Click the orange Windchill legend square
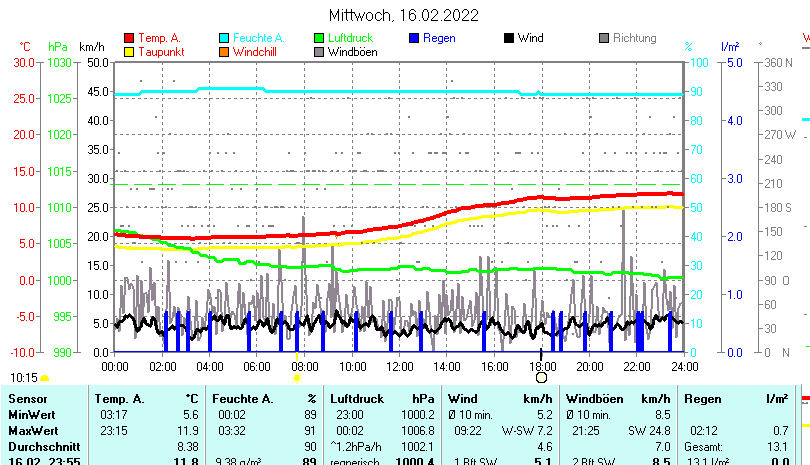 click(x=224, y=51)
